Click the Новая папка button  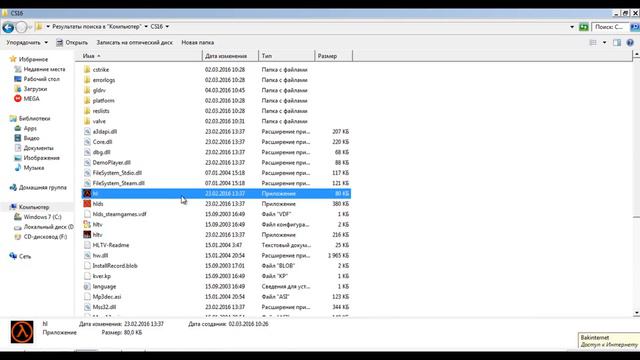pos(198,42)
